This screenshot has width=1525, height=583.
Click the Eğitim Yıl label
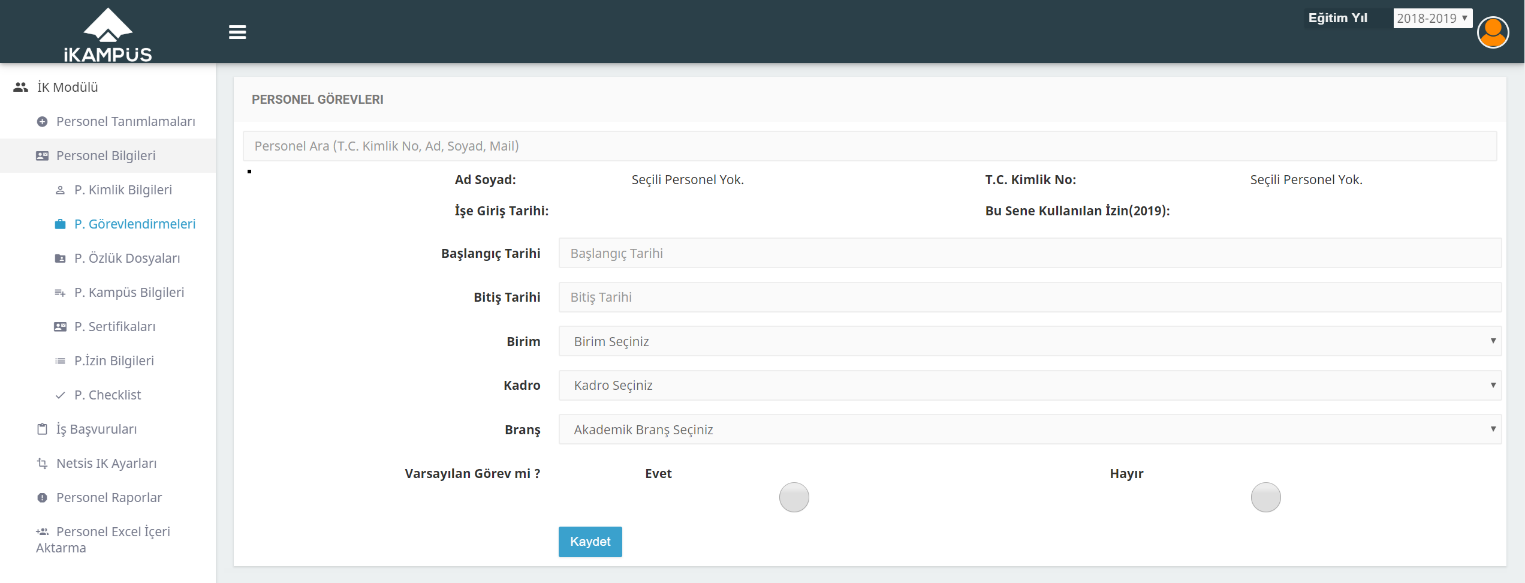tap(1338, 18)
